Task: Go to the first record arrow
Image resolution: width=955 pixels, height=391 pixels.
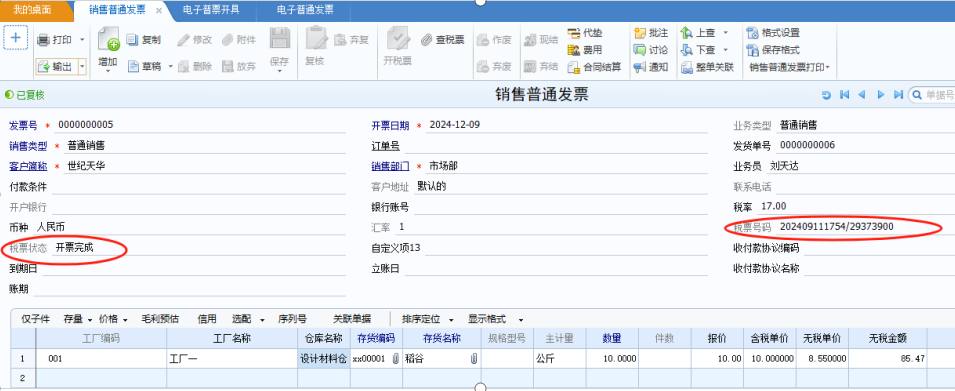Action: pyautogui.click(x=844, y=95)
